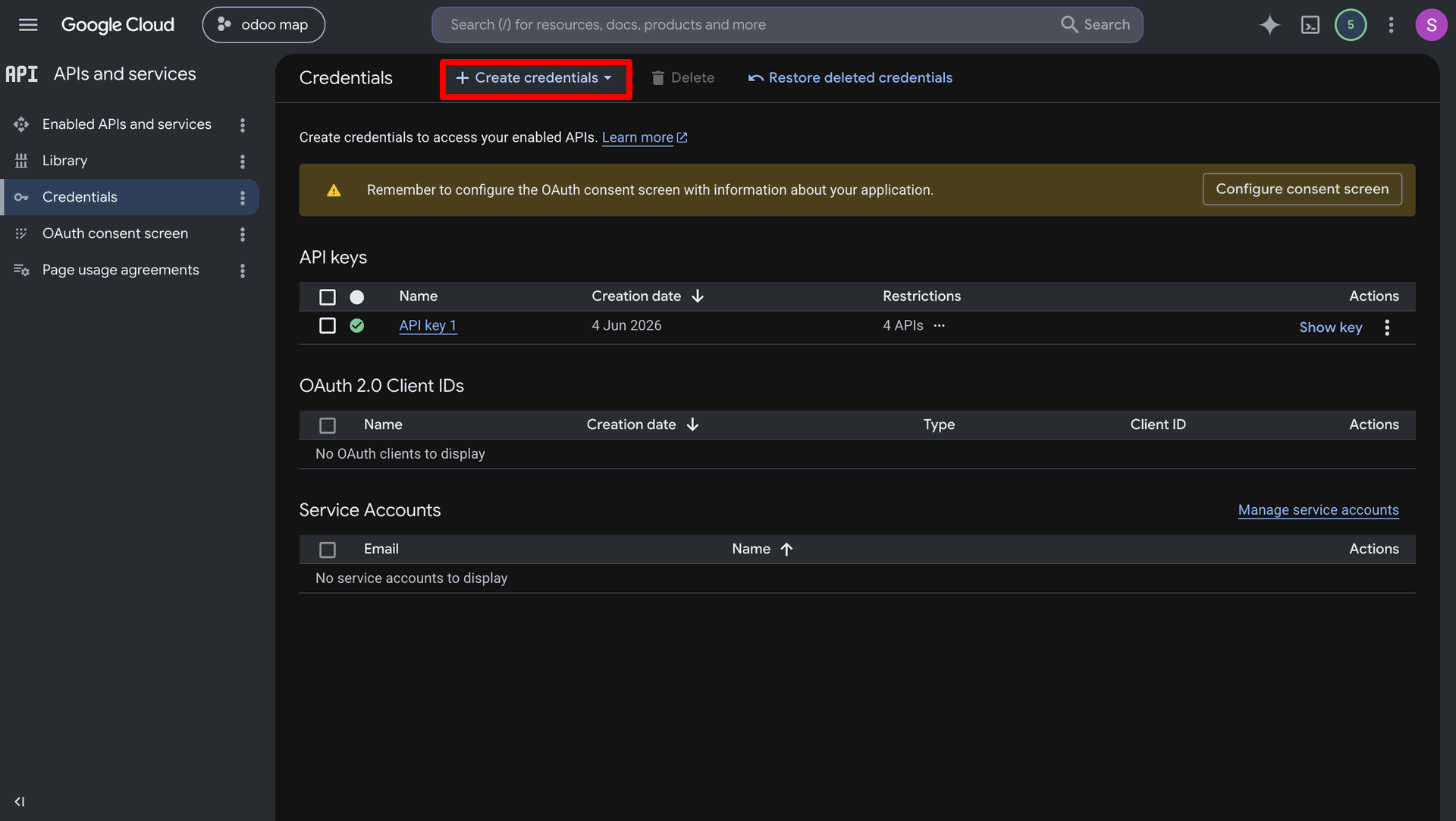Click the search magnifier button

(1095, 25)
